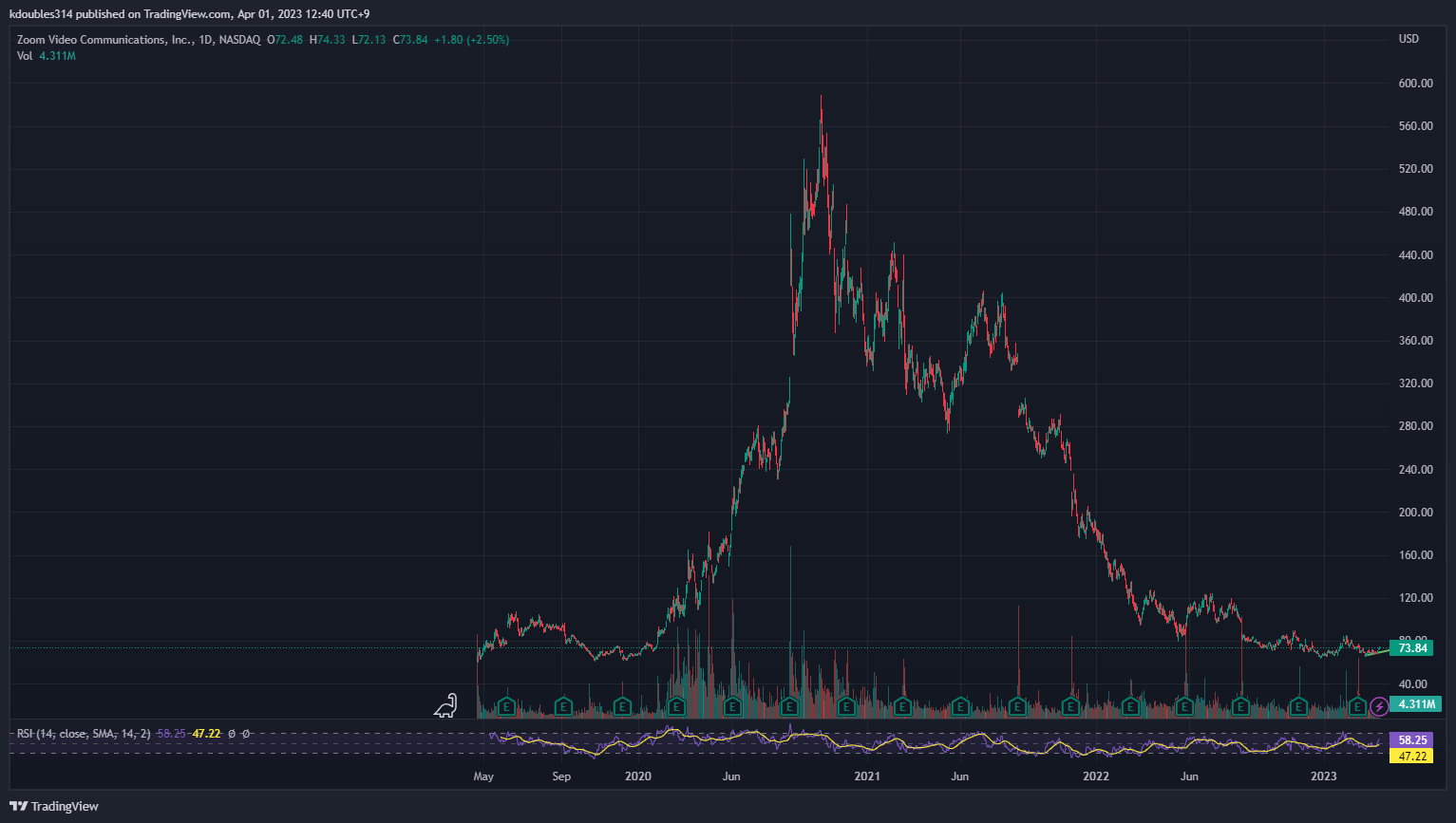Open the first earnings marker after May 2019

506,706
